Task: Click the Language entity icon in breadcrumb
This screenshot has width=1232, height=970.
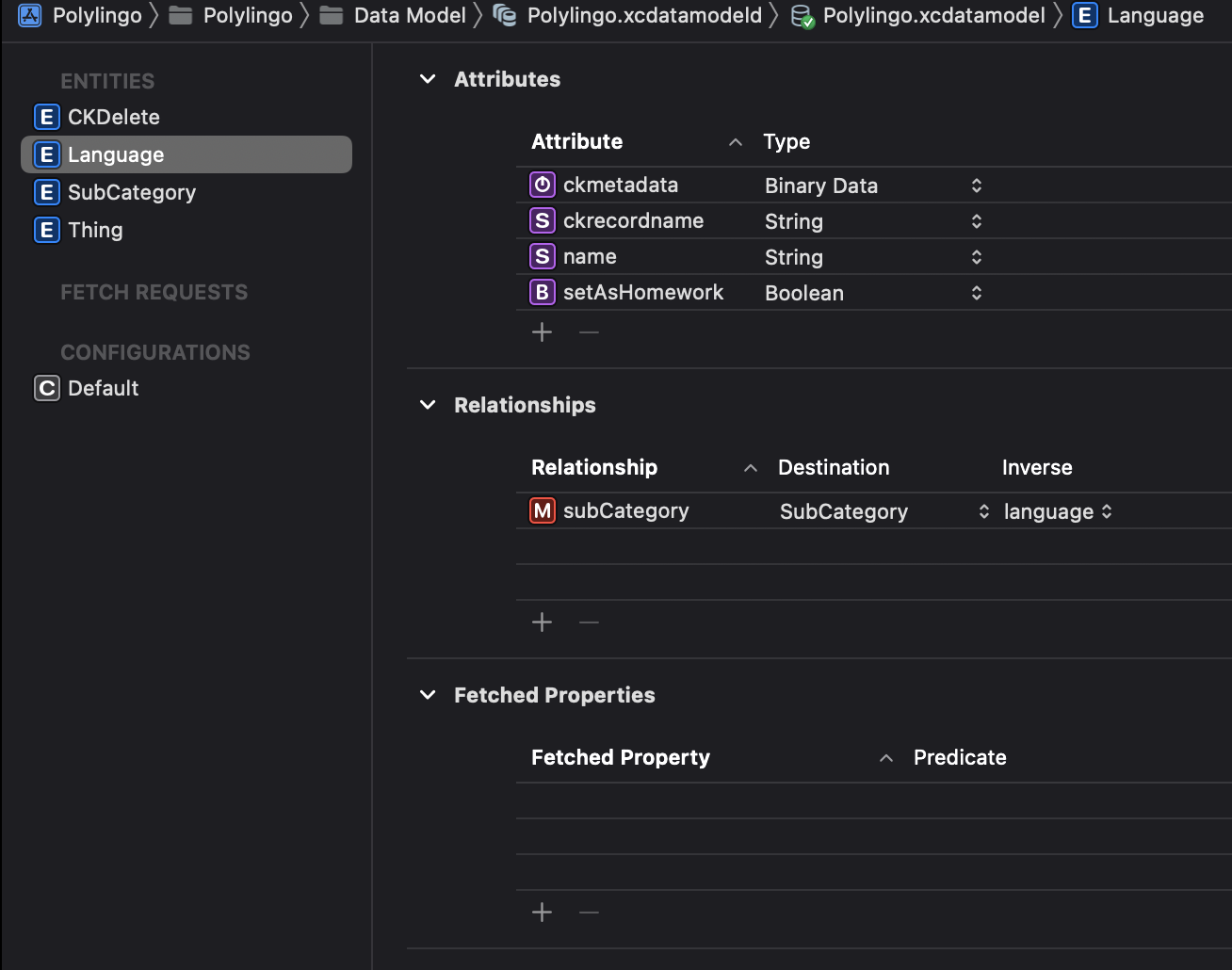Action: pyautogui.click(x=1085, y=15)
